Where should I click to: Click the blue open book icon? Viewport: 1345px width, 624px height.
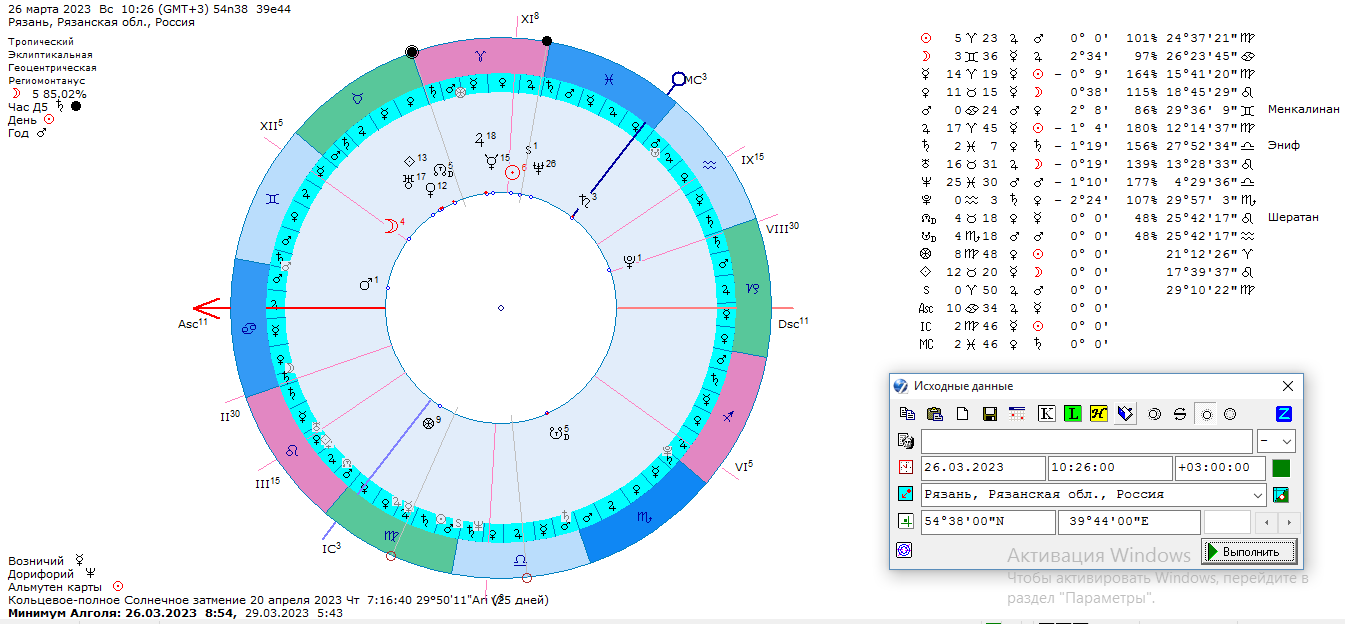(1125, 413)
